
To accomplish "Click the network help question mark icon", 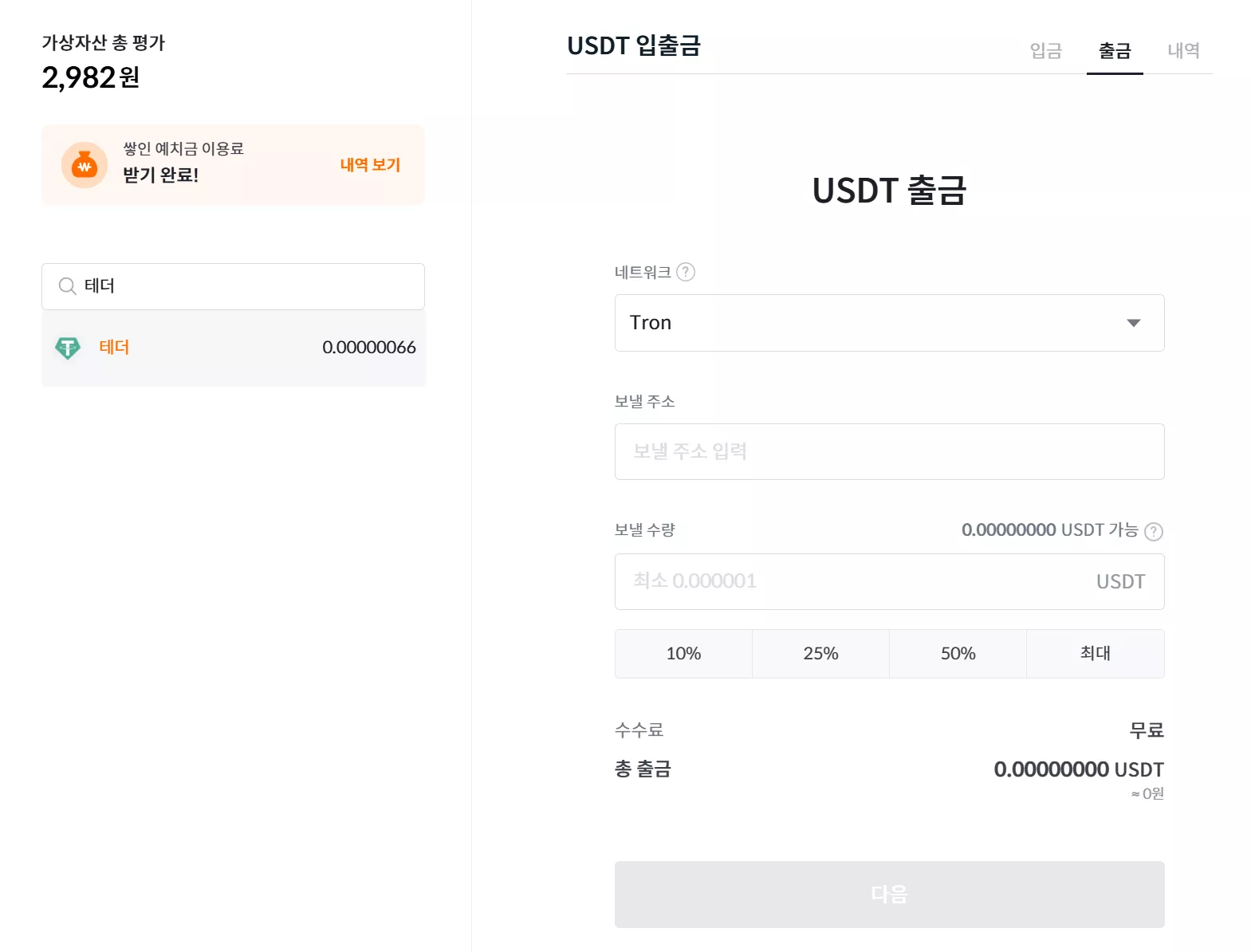I will click(686, 272).
